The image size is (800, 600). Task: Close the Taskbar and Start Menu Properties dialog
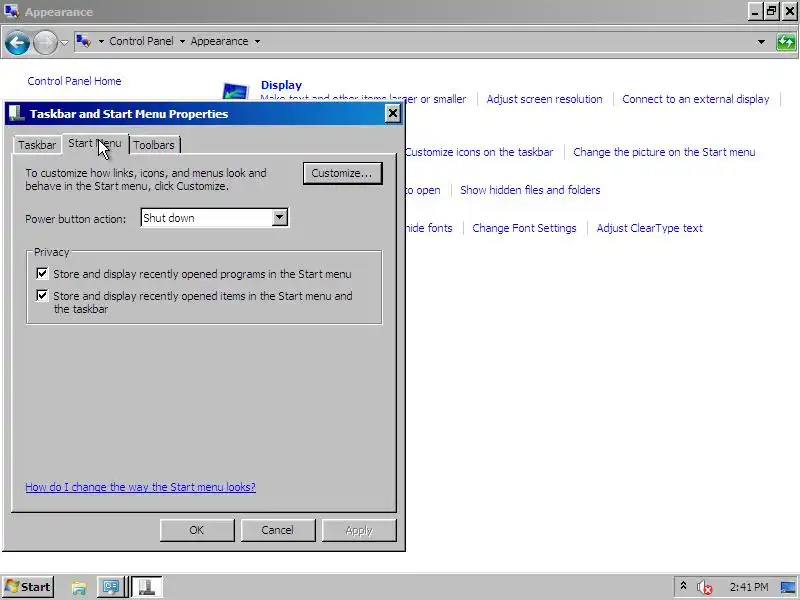tap(392, 113)
